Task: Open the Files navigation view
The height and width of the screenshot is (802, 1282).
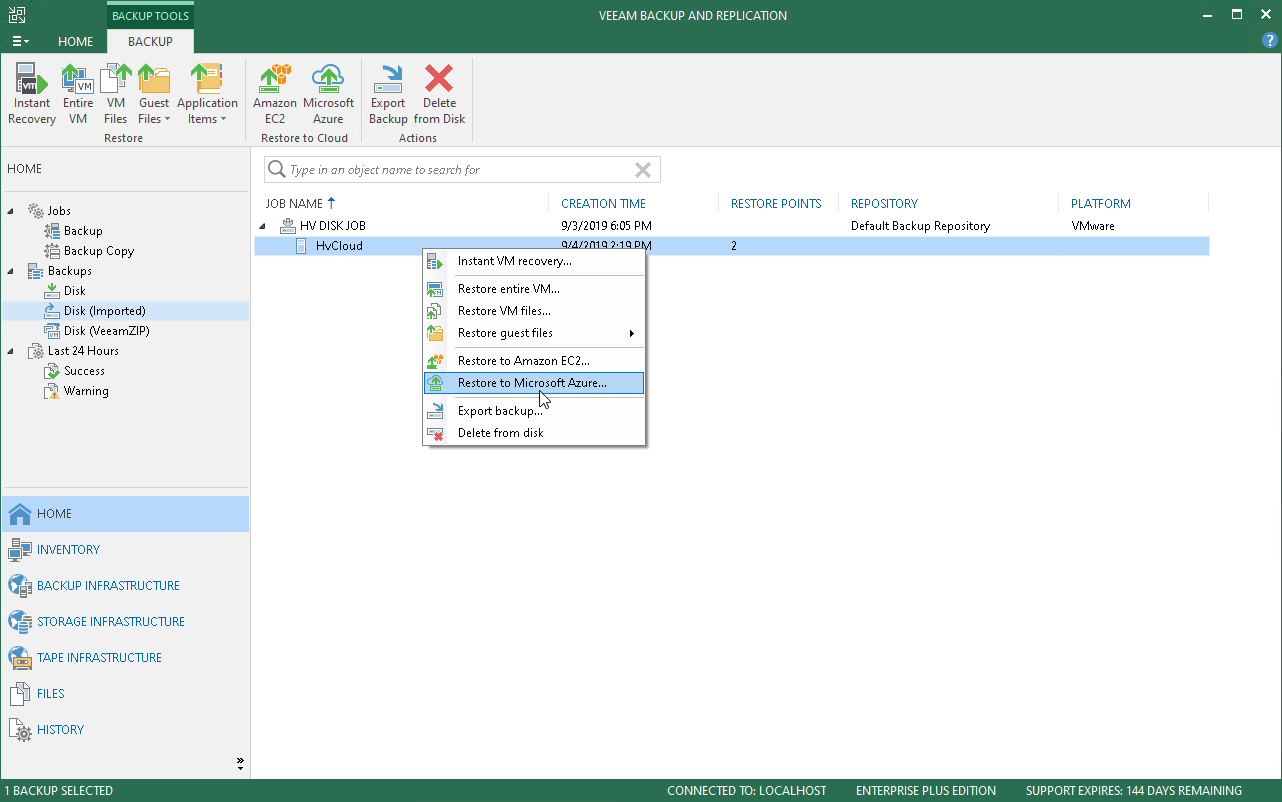Action: (x=125, y=694)
